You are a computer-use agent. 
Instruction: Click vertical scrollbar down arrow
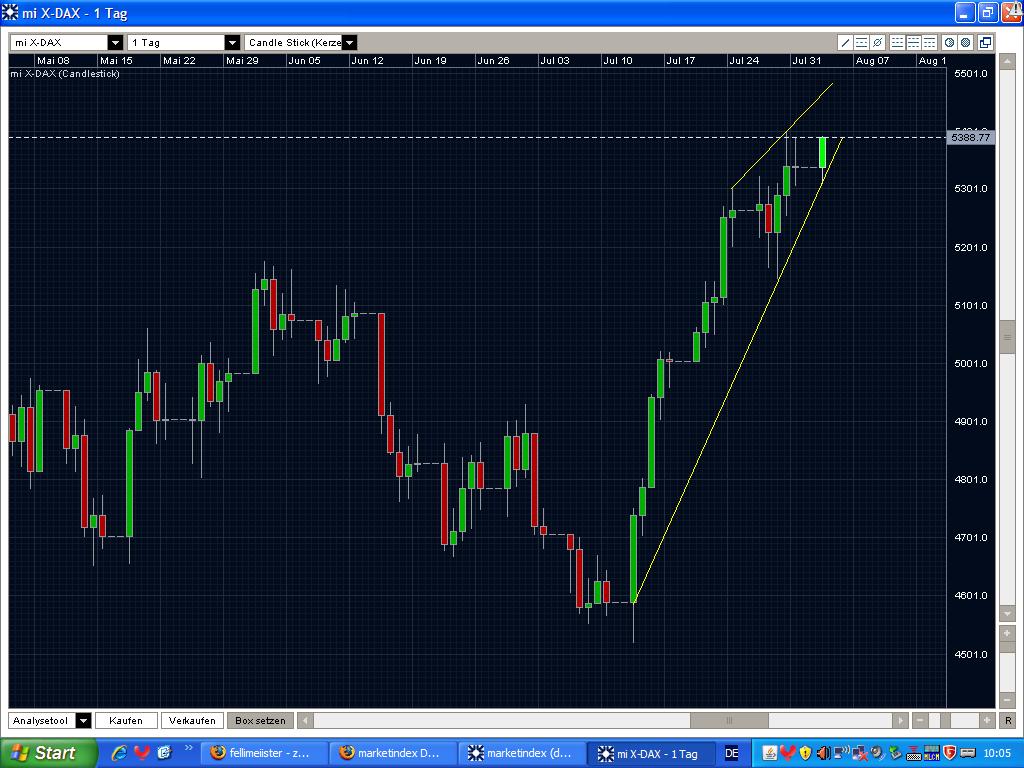coord(1006,614)
